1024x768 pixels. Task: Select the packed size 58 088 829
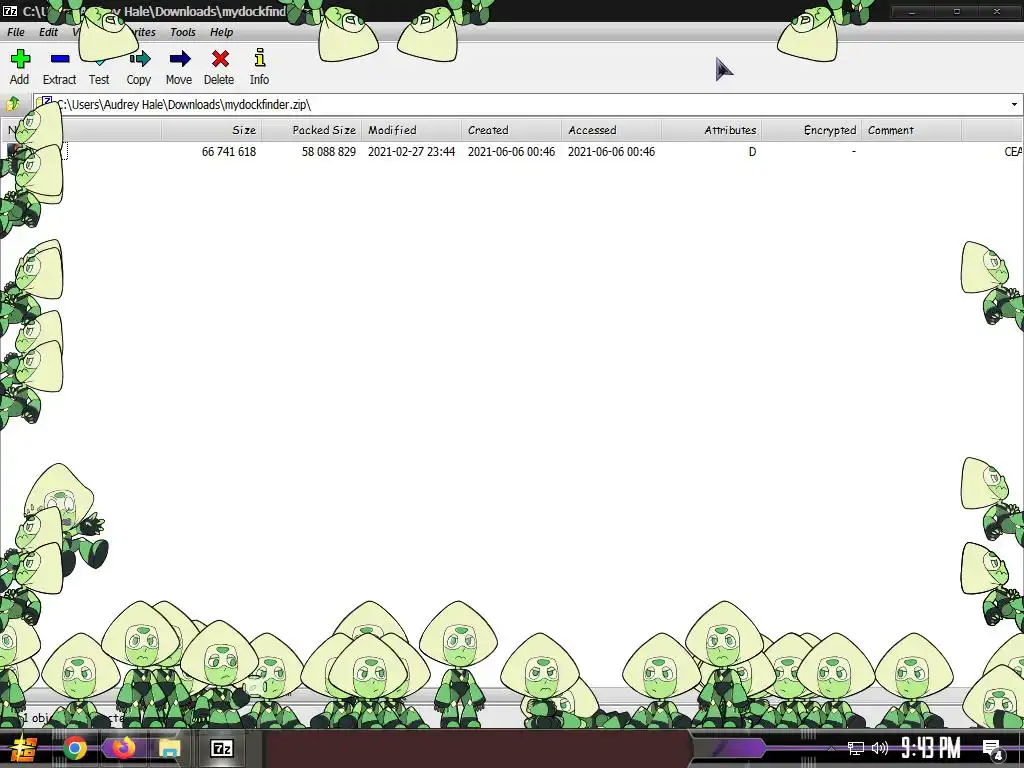pyautogui.click(x=328, y=152)
